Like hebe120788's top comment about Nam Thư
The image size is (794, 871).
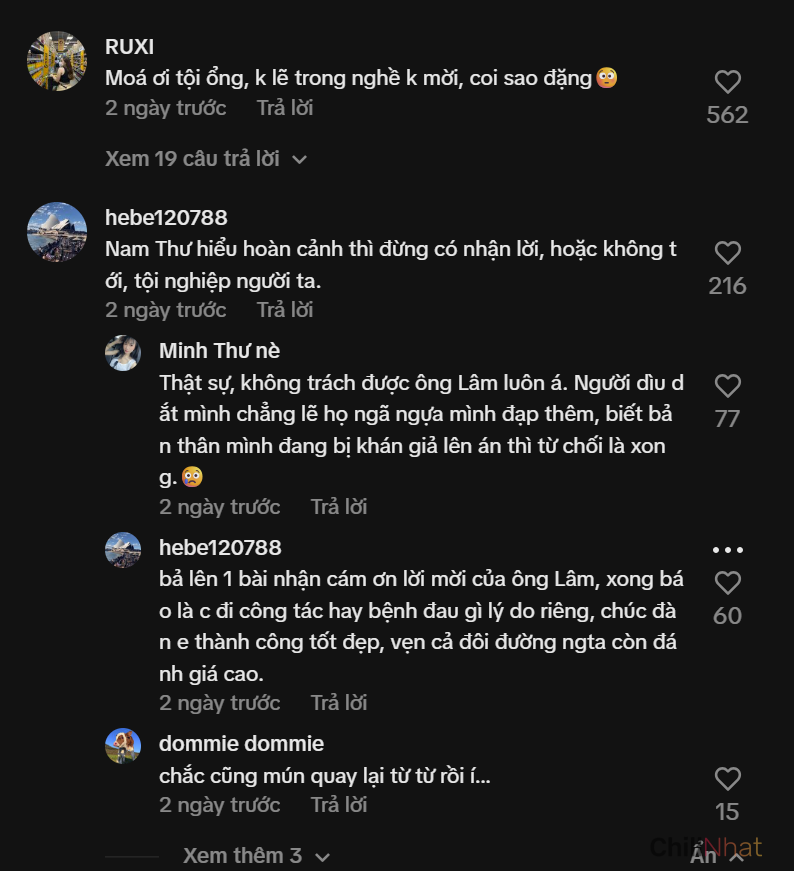[727, 253]
